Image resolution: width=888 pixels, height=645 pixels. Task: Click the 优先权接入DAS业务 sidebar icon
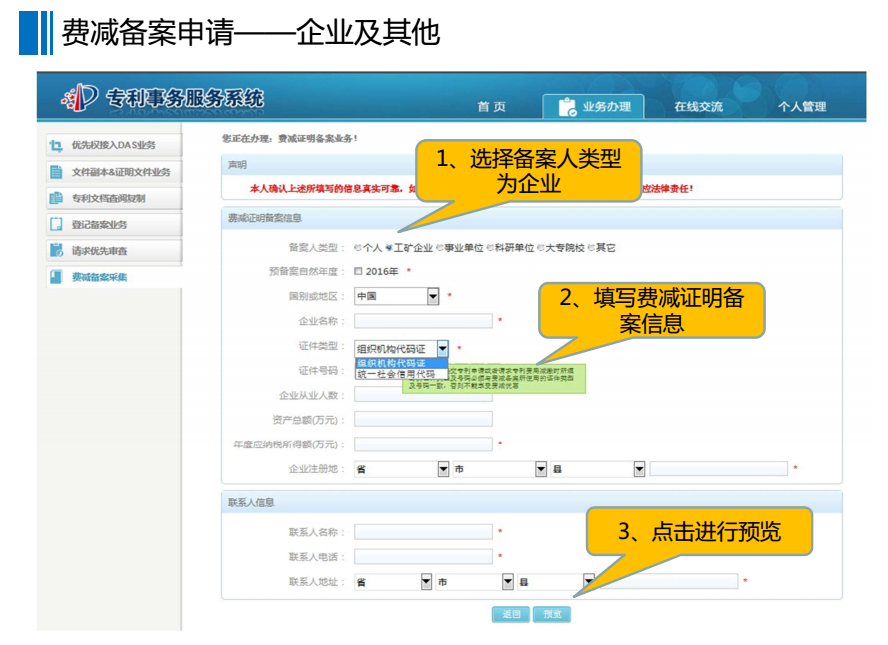pos(56,146)
